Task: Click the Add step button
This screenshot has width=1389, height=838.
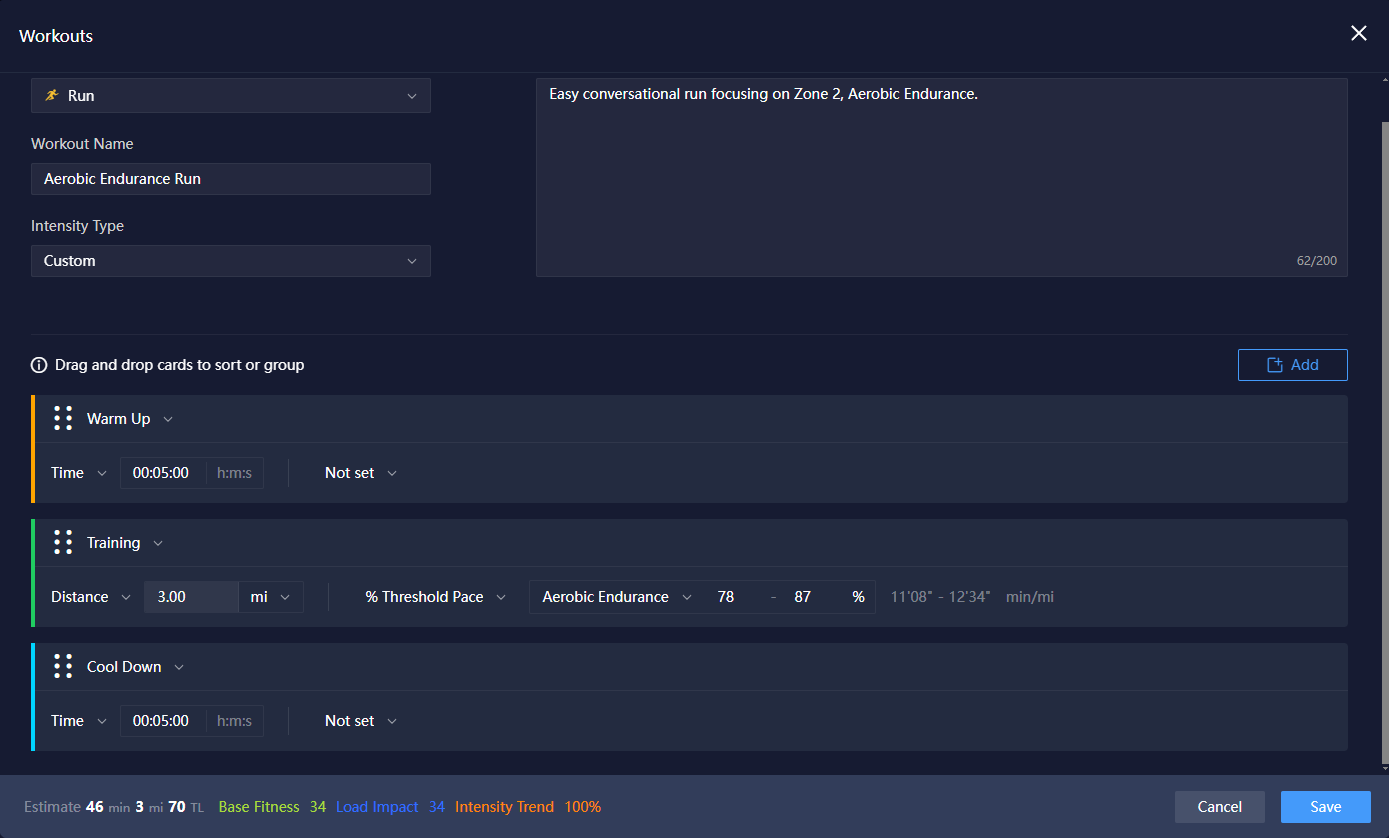Action: coord(1292,365)
